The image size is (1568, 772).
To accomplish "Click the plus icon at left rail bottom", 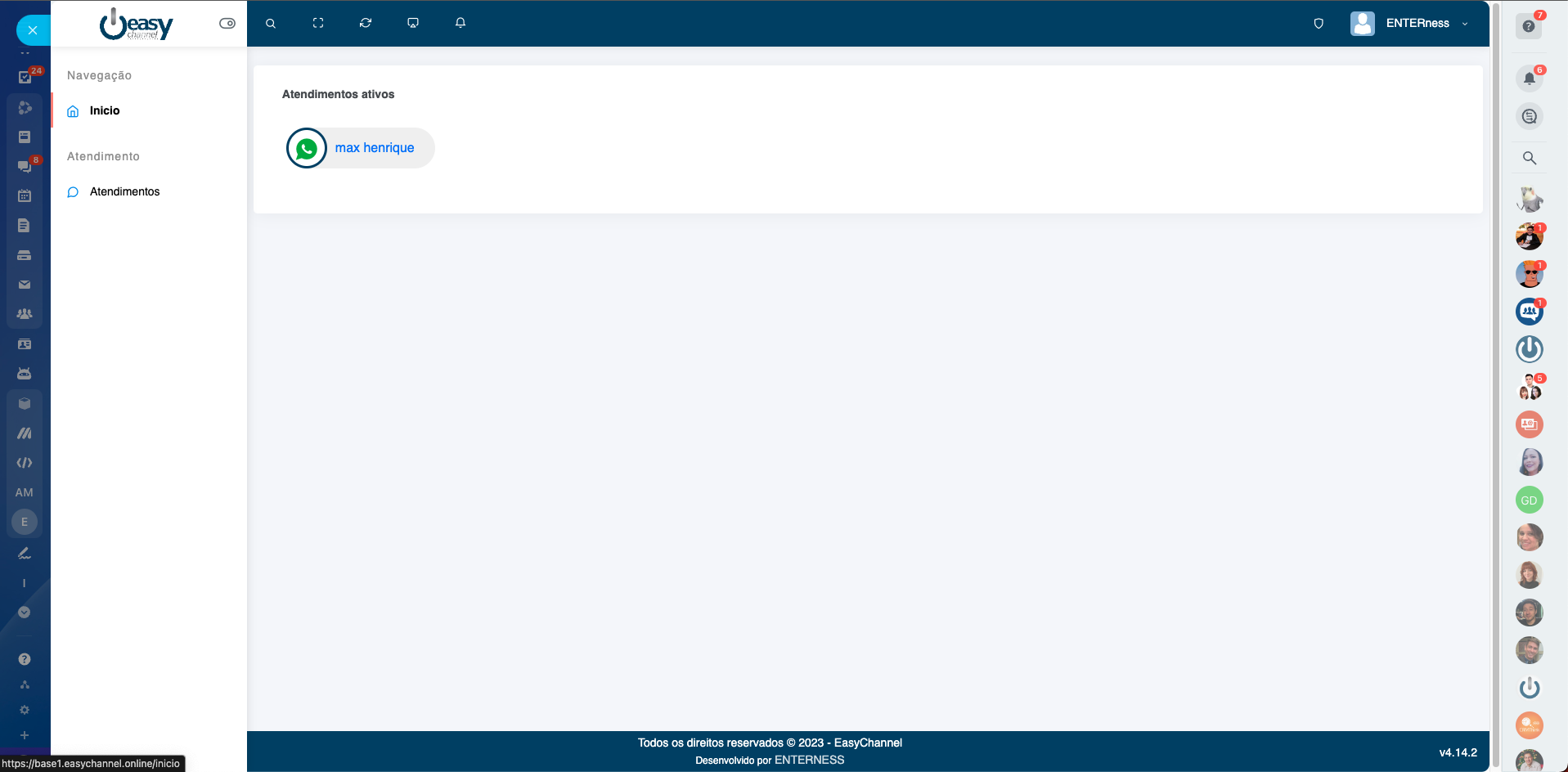I will tap(25, 735).
